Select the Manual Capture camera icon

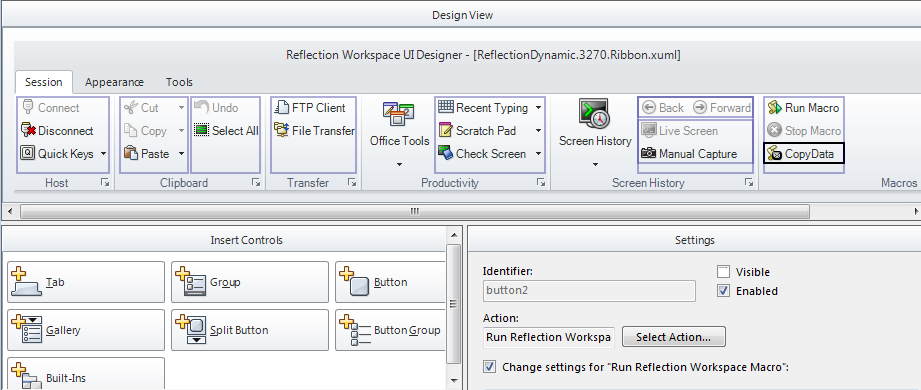(648, 153)
